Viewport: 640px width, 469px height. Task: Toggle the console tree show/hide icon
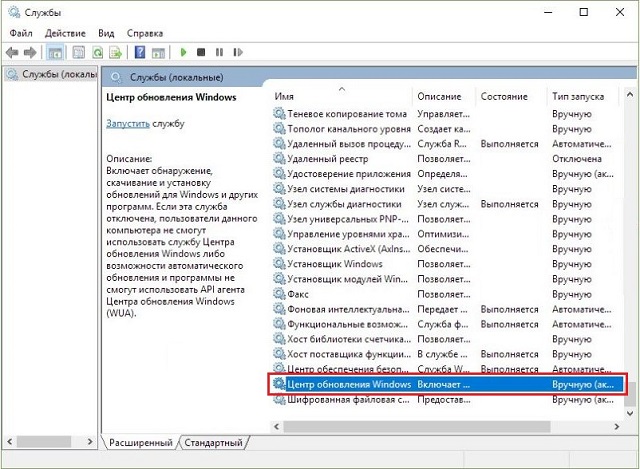[x=55, y=53]
